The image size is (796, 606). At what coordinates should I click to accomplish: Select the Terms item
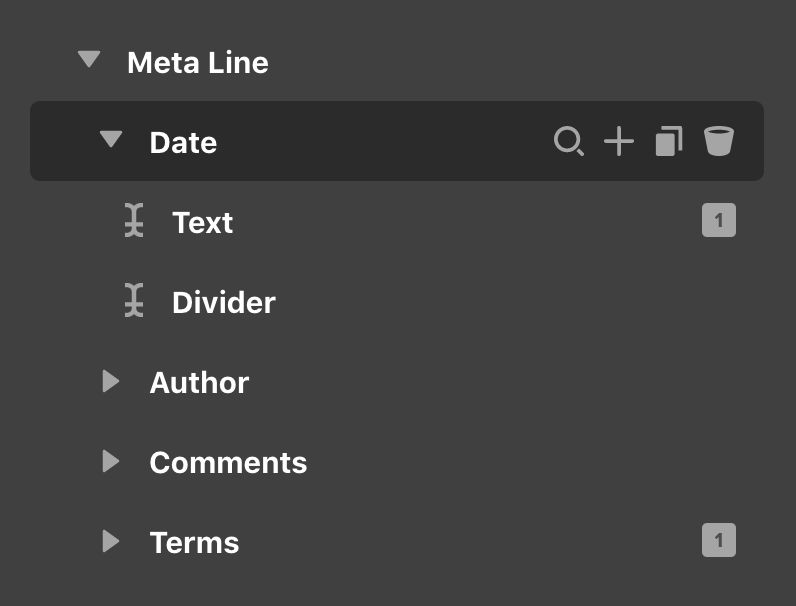coord(194,543)
